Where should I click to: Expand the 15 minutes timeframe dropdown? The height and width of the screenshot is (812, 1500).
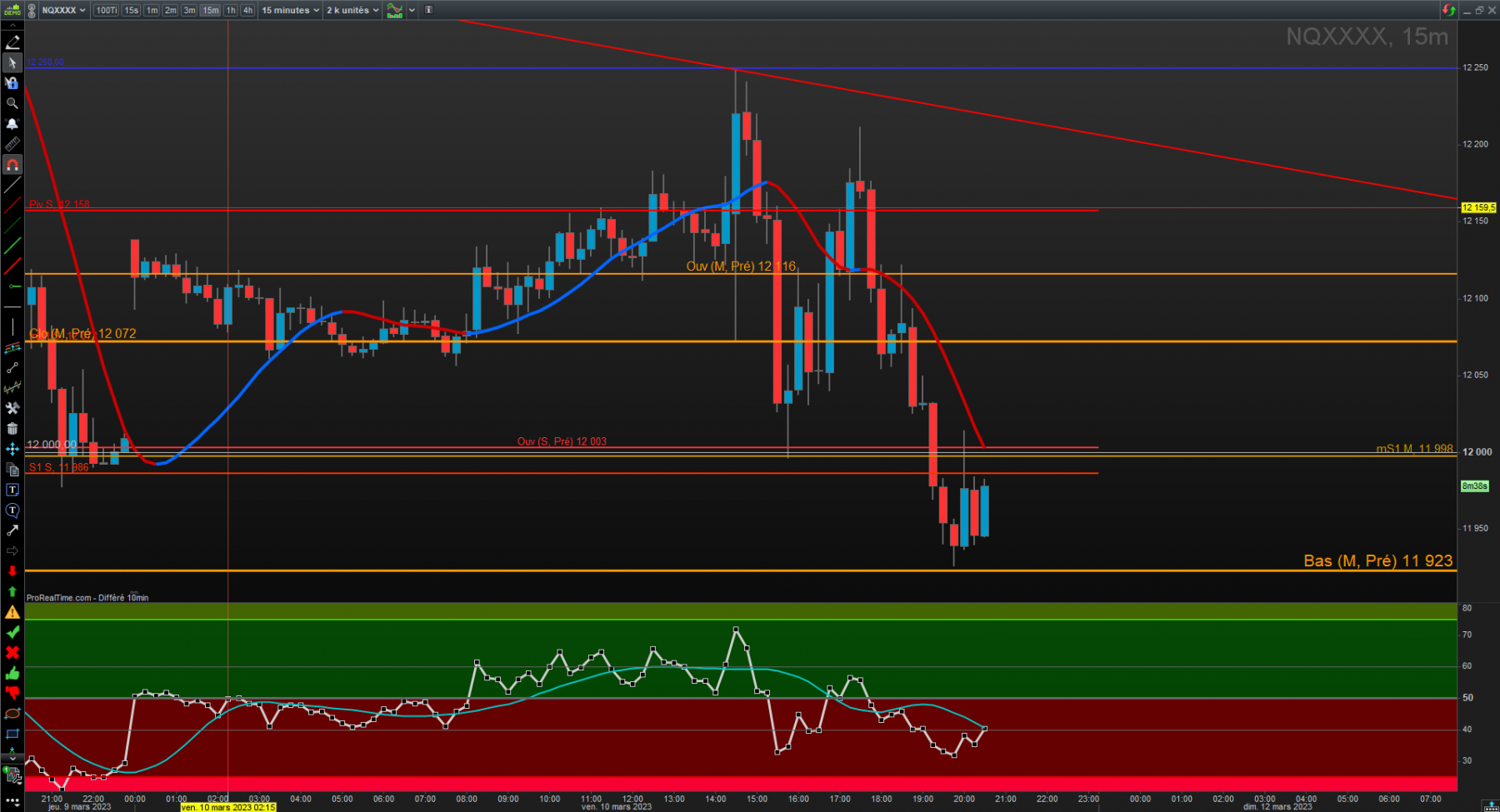(290, 10)
